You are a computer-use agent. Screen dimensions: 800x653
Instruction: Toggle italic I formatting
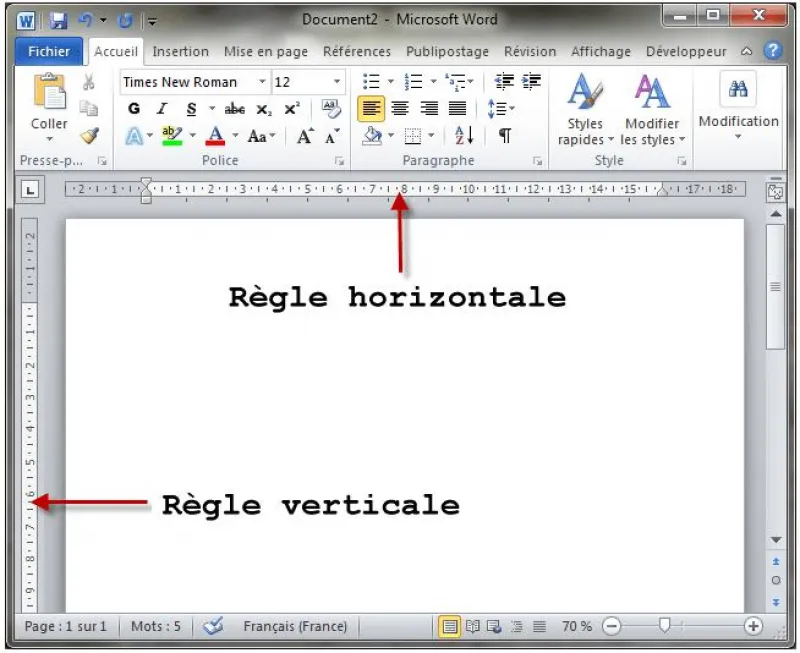pyautogui.click(x=162, y=108)
